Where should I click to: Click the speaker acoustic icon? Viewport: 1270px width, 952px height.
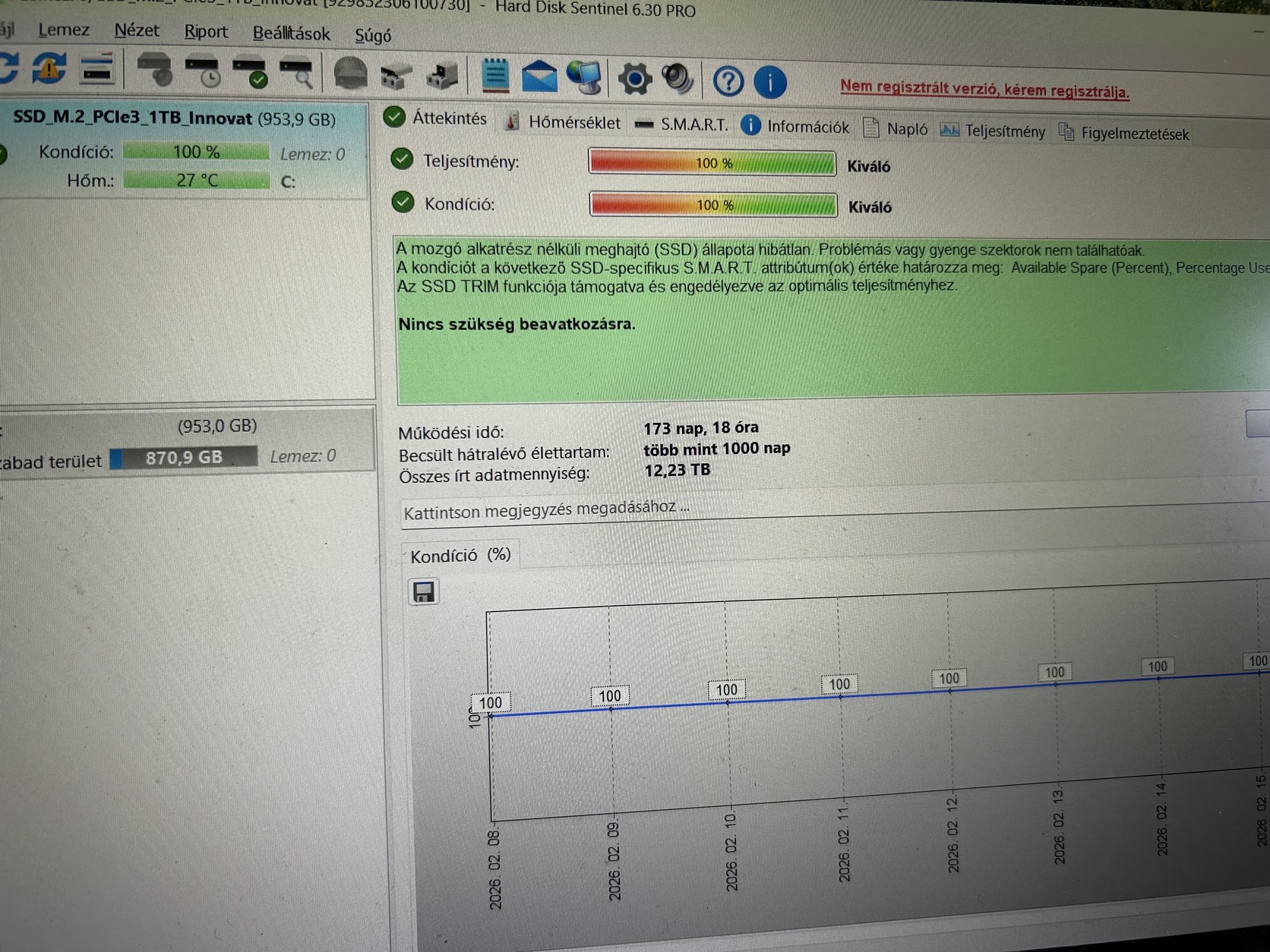[x=678, y=79]
